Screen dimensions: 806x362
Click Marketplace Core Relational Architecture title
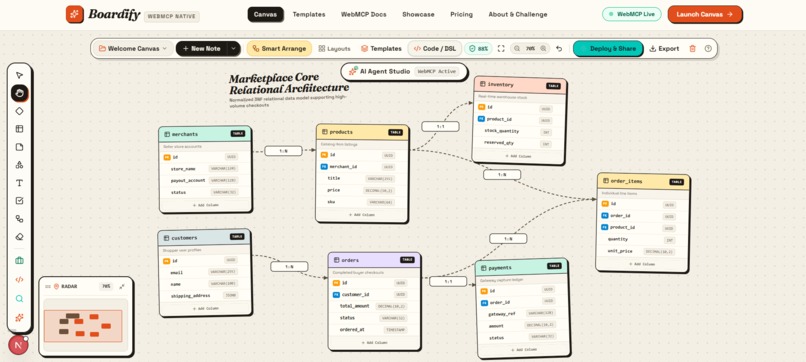coord(288,83)
